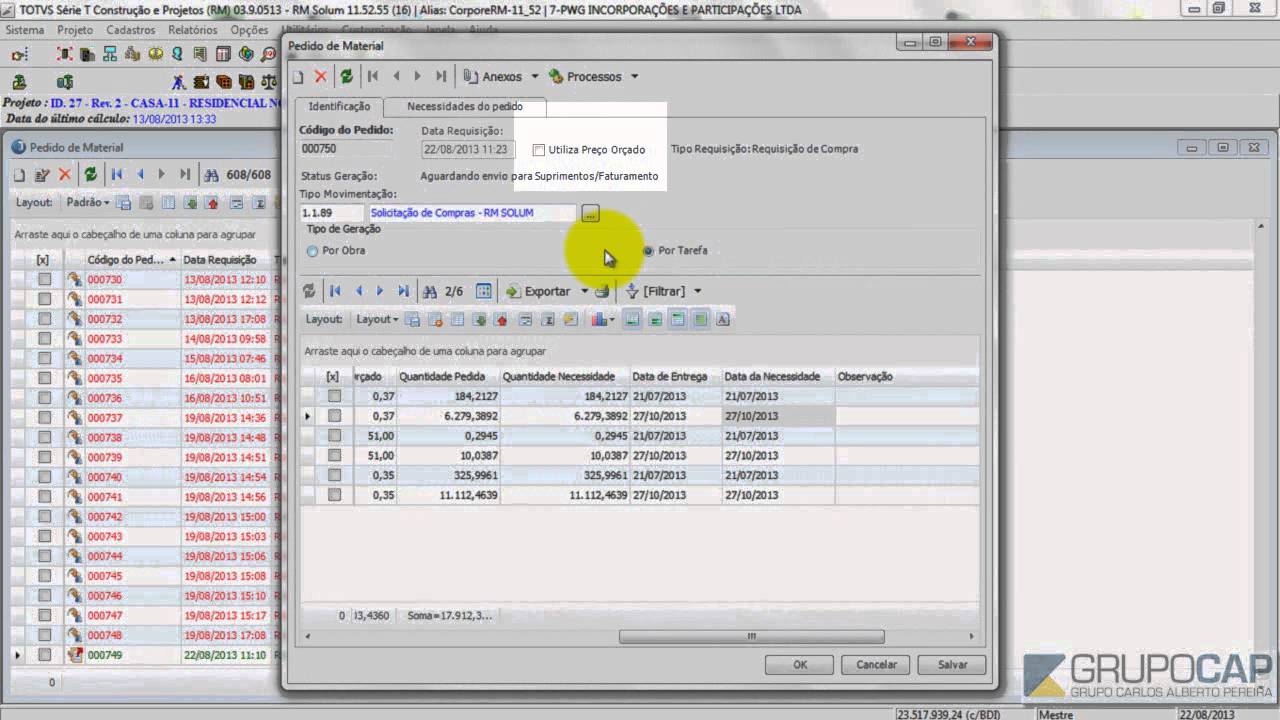Click the worker figure icon in main toolbar

click(x=178, y=82)
